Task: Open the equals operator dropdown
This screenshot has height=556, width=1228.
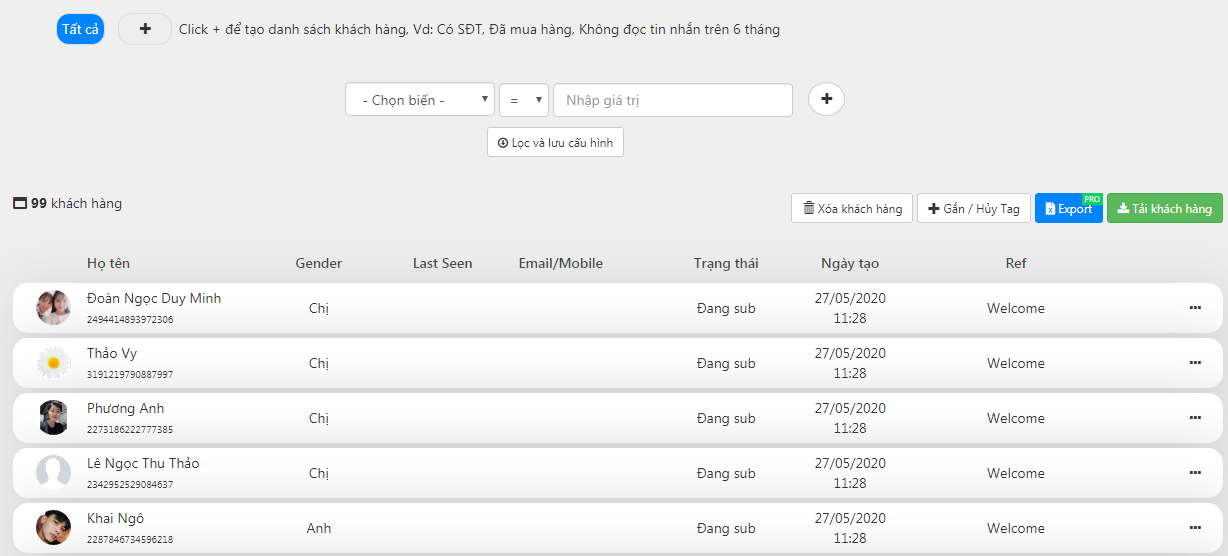Action: pos(524,100)
